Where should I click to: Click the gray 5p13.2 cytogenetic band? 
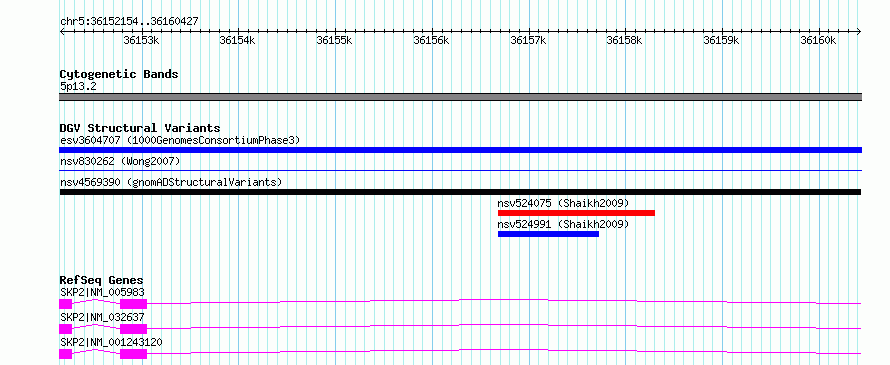coord(460,97)
